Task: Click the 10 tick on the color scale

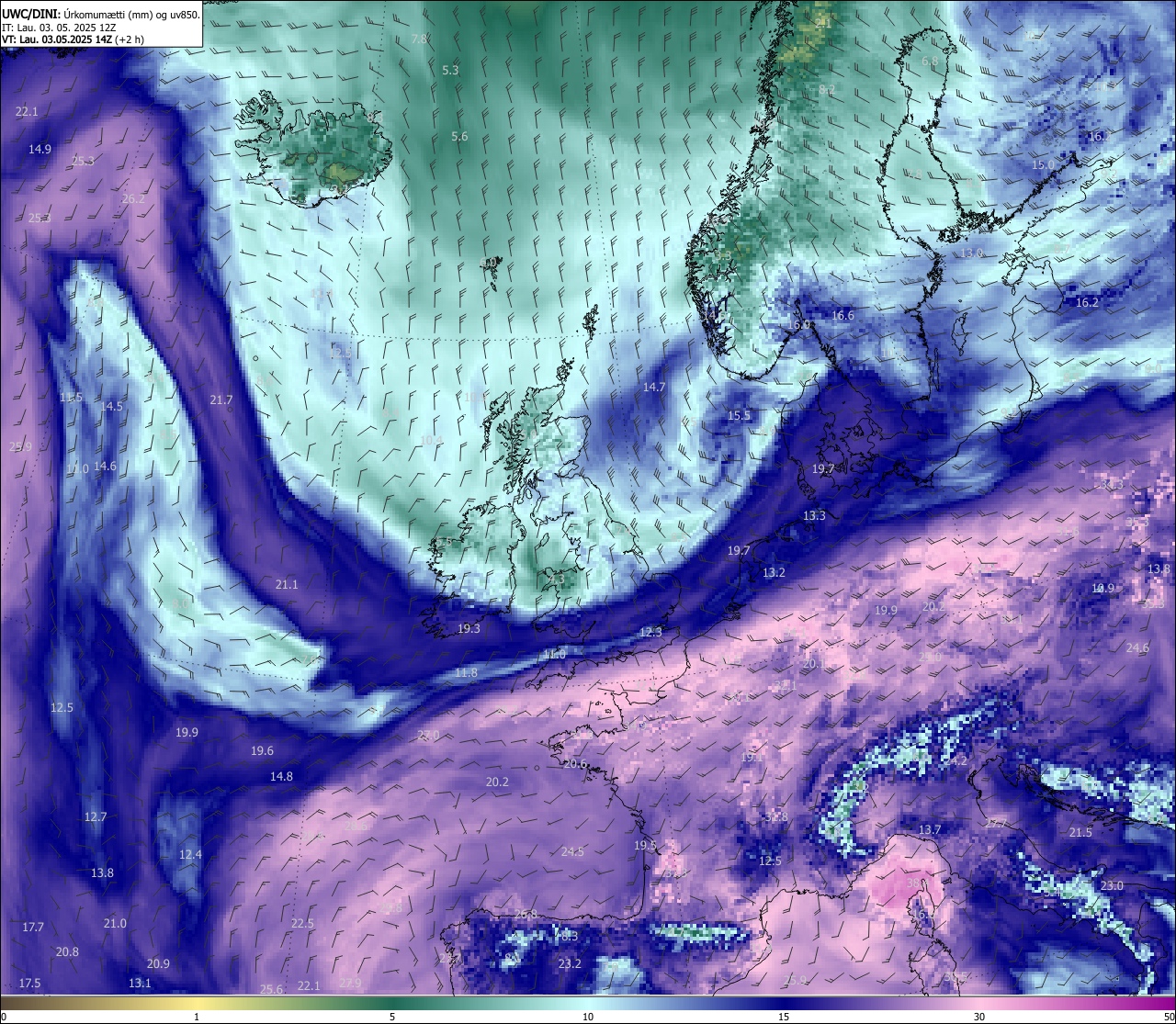Action: pyautogui.click(x=588, y=1017)
